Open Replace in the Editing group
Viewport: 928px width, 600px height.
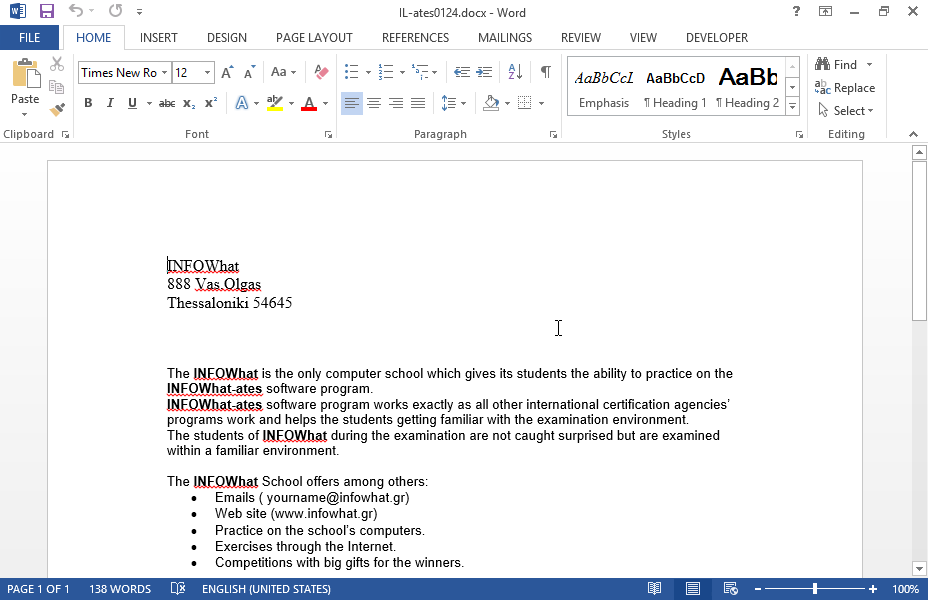[845, 88]
